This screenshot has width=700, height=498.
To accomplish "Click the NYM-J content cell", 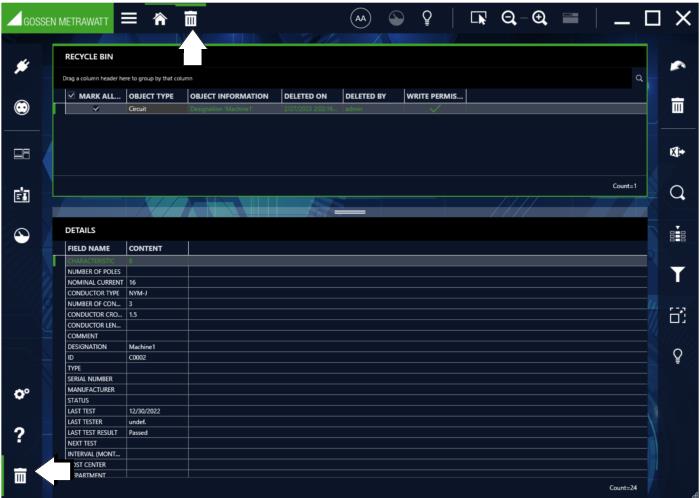I will coord(158,293).
